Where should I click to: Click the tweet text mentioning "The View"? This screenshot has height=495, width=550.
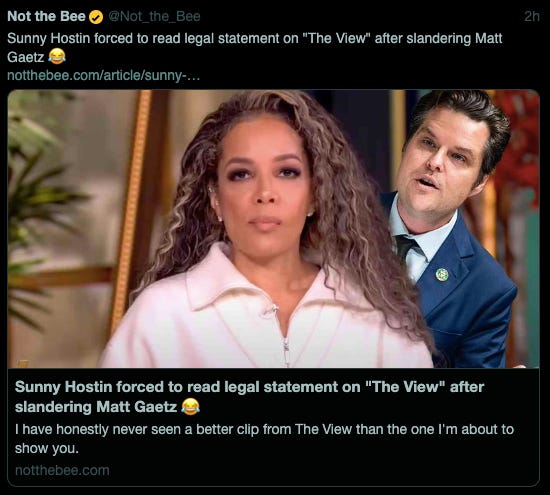255,47
